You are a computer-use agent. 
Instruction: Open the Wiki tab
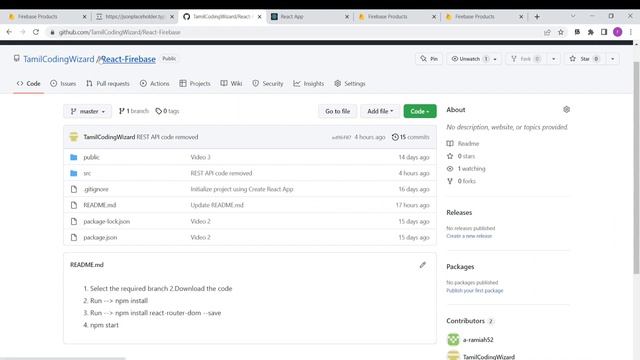tap(231, 83)
